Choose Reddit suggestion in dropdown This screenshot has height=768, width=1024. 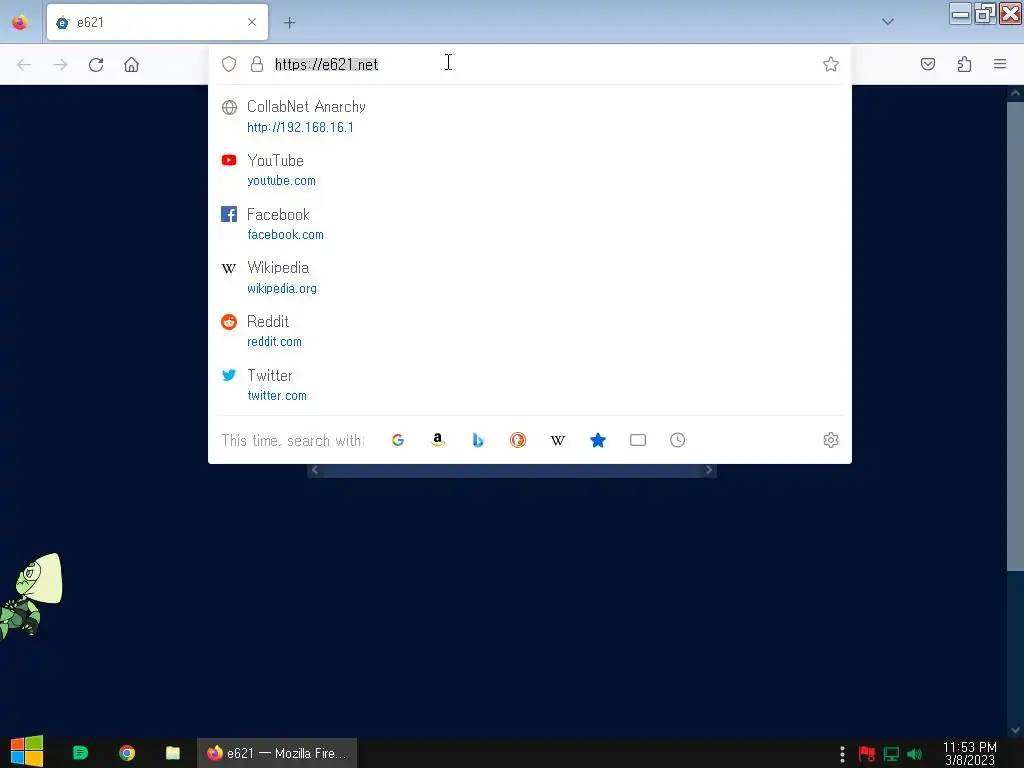pyautogui.click(x=530, y=331)
